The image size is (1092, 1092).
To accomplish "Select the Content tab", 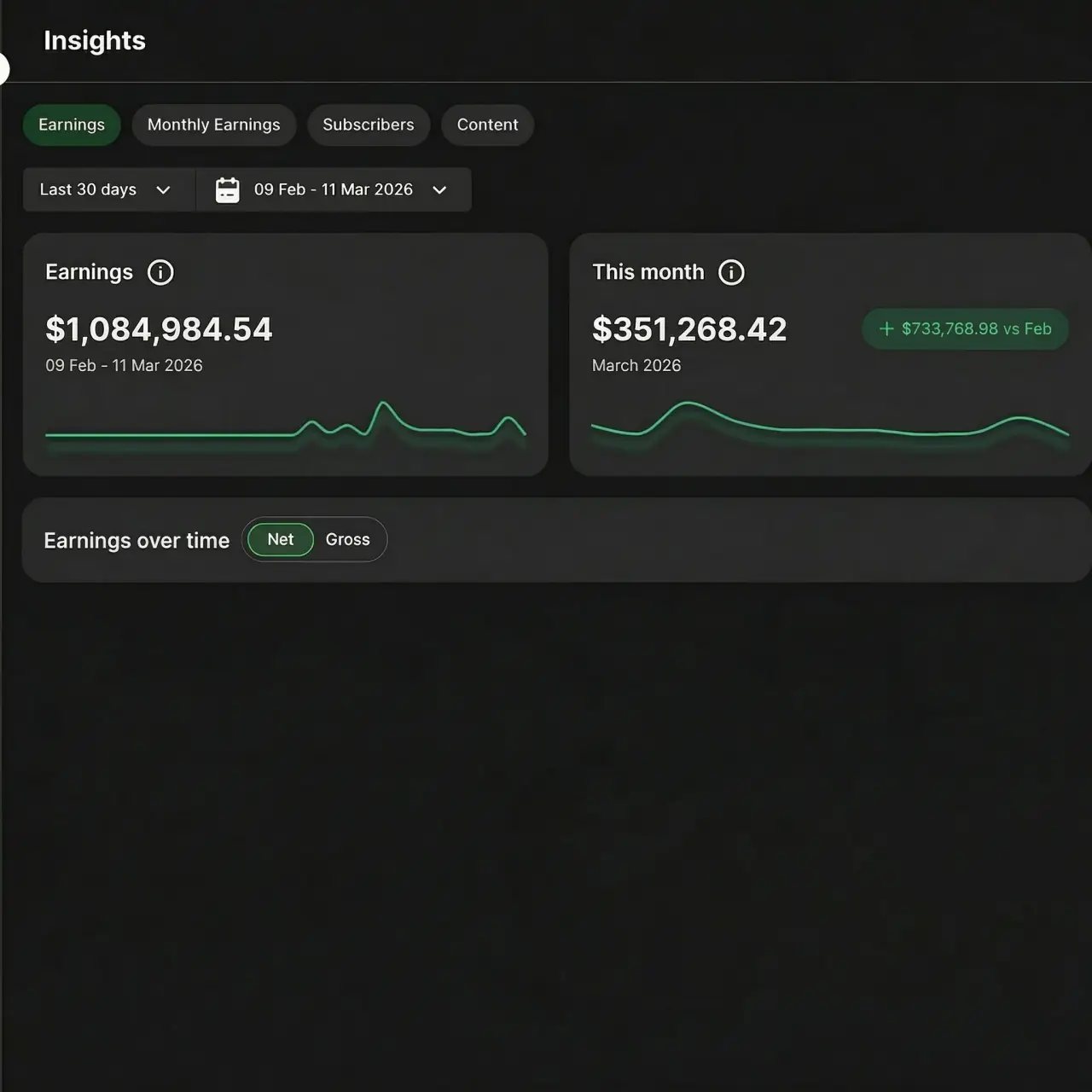I will click(x=487, y=125).
